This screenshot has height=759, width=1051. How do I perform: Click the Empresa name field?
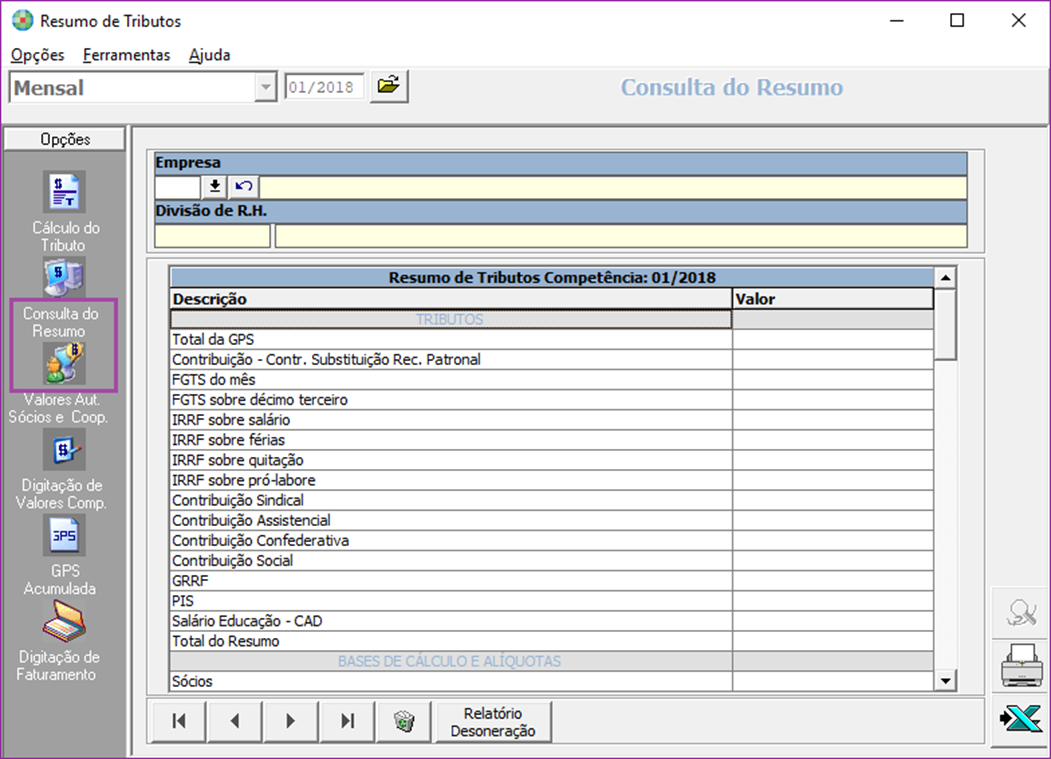[x=613, y=187]
